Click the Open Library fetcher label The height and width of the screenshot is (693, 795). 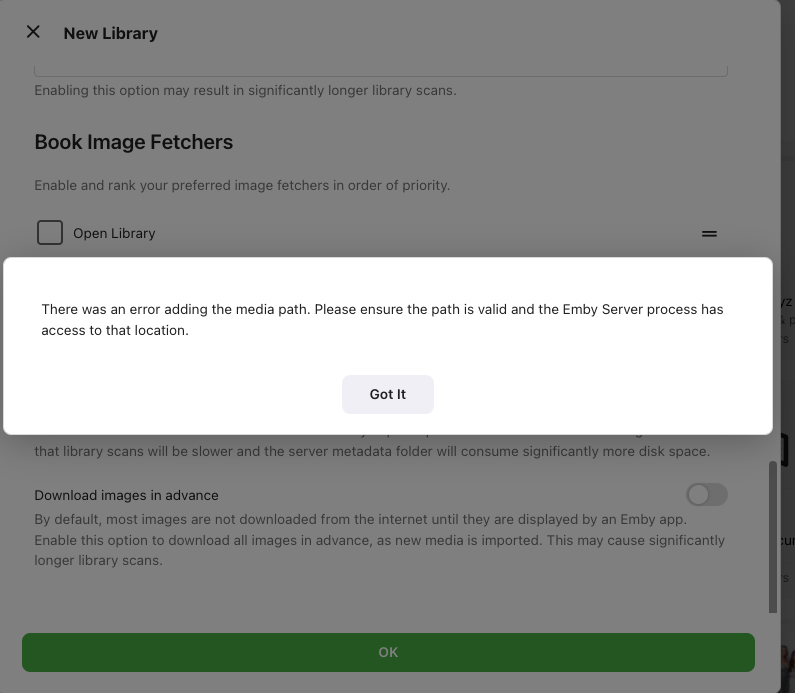tap(114, 233)
